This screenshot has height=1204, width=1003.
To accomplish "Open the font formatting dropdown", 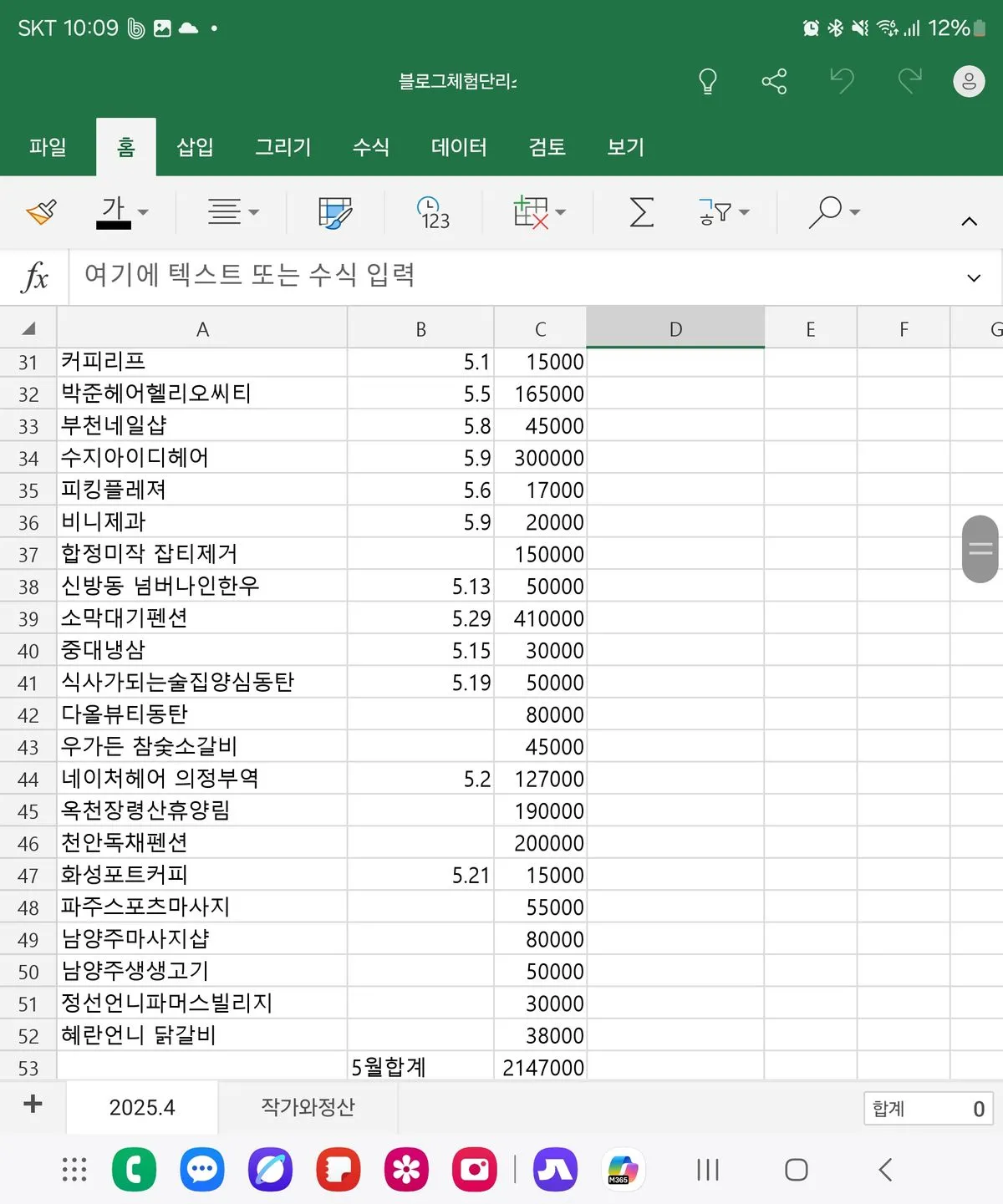I will coord(144,212).
